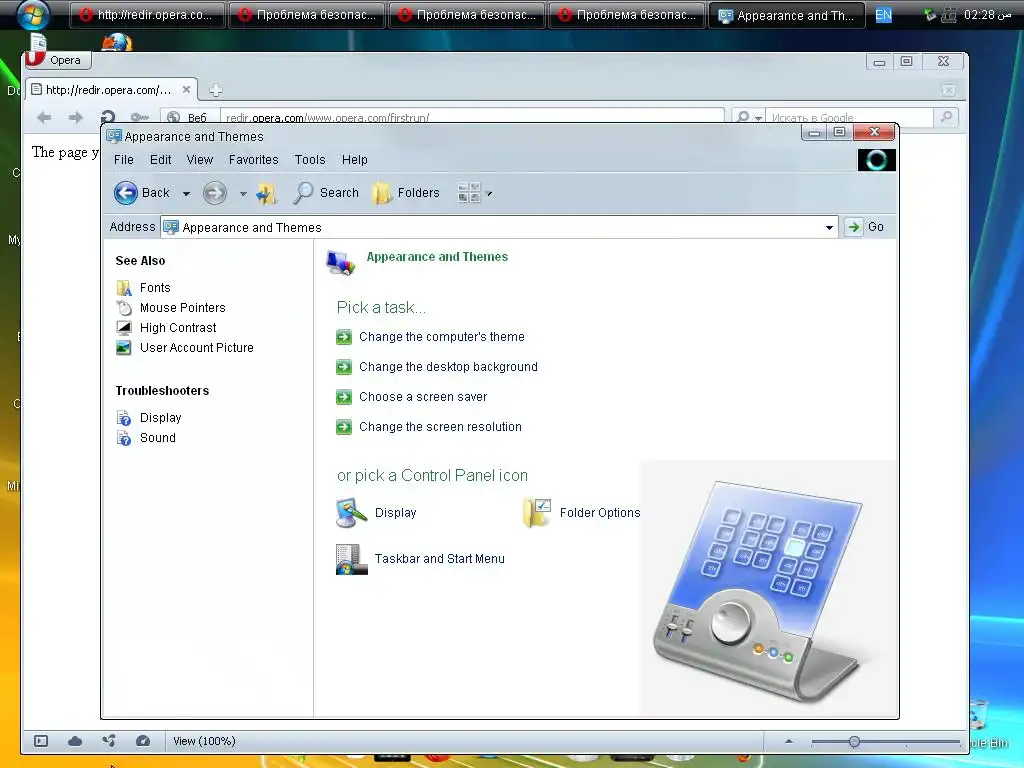Click EN language indicator in tray
1024x768 pixels.
pos(883,15)
